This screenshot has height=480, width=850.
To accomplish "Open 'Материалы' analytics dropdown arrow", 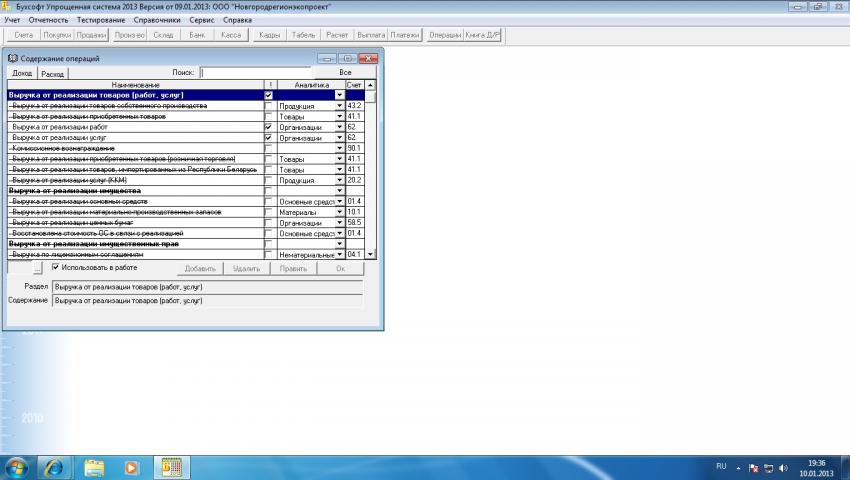I will [x=339, y=212].
